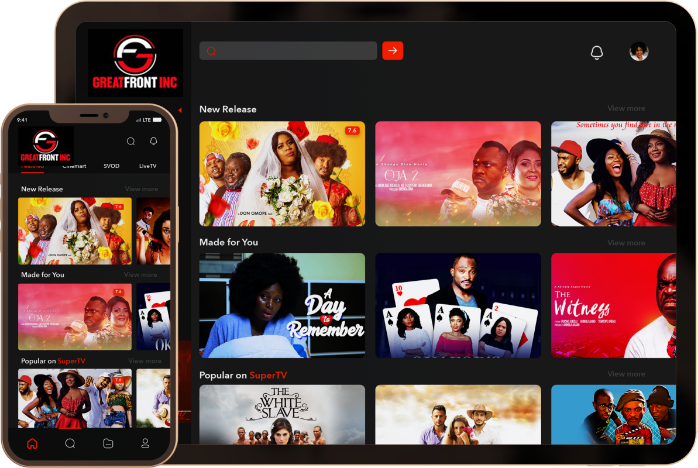Tap the phone bottom bar search icon
This screenshot has height=468, width=698.
click(x=70, y=444)
